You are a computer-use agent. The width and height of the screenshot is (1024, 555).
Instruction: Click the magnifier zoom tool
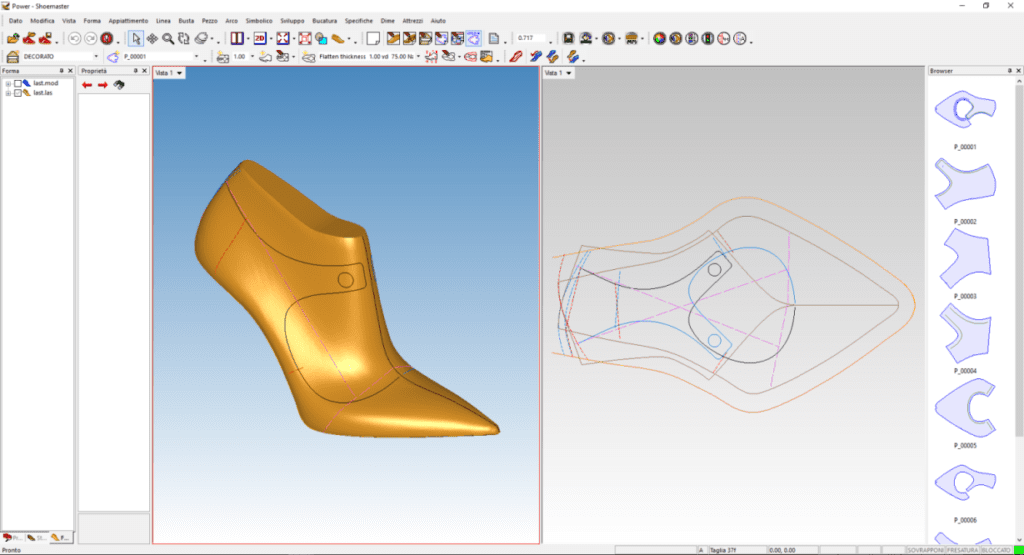pos(169,39)
